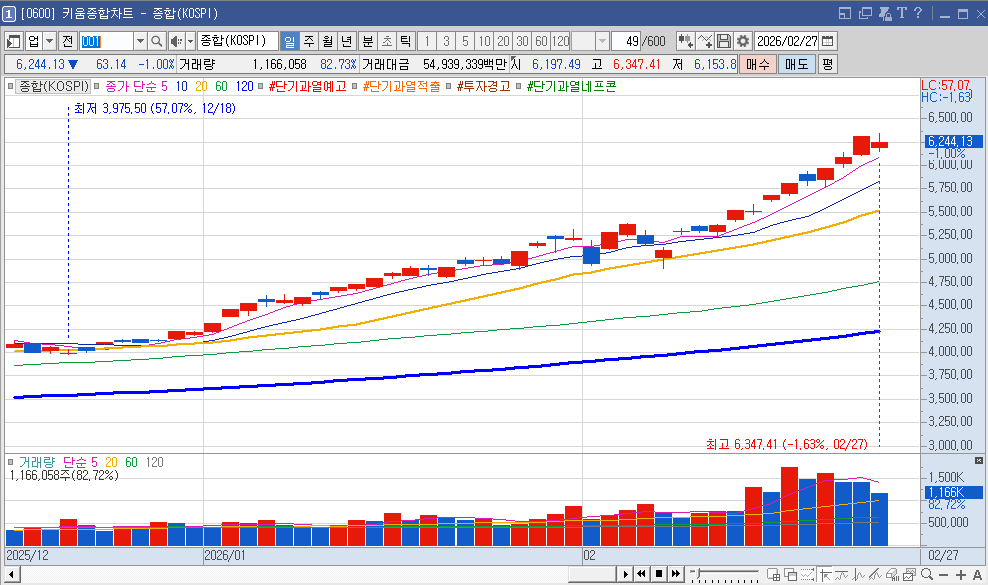The width and height of the screenshot is (988, 585).
Task: Click the search magnifier next to code field
Action: (x=157, y=41)
